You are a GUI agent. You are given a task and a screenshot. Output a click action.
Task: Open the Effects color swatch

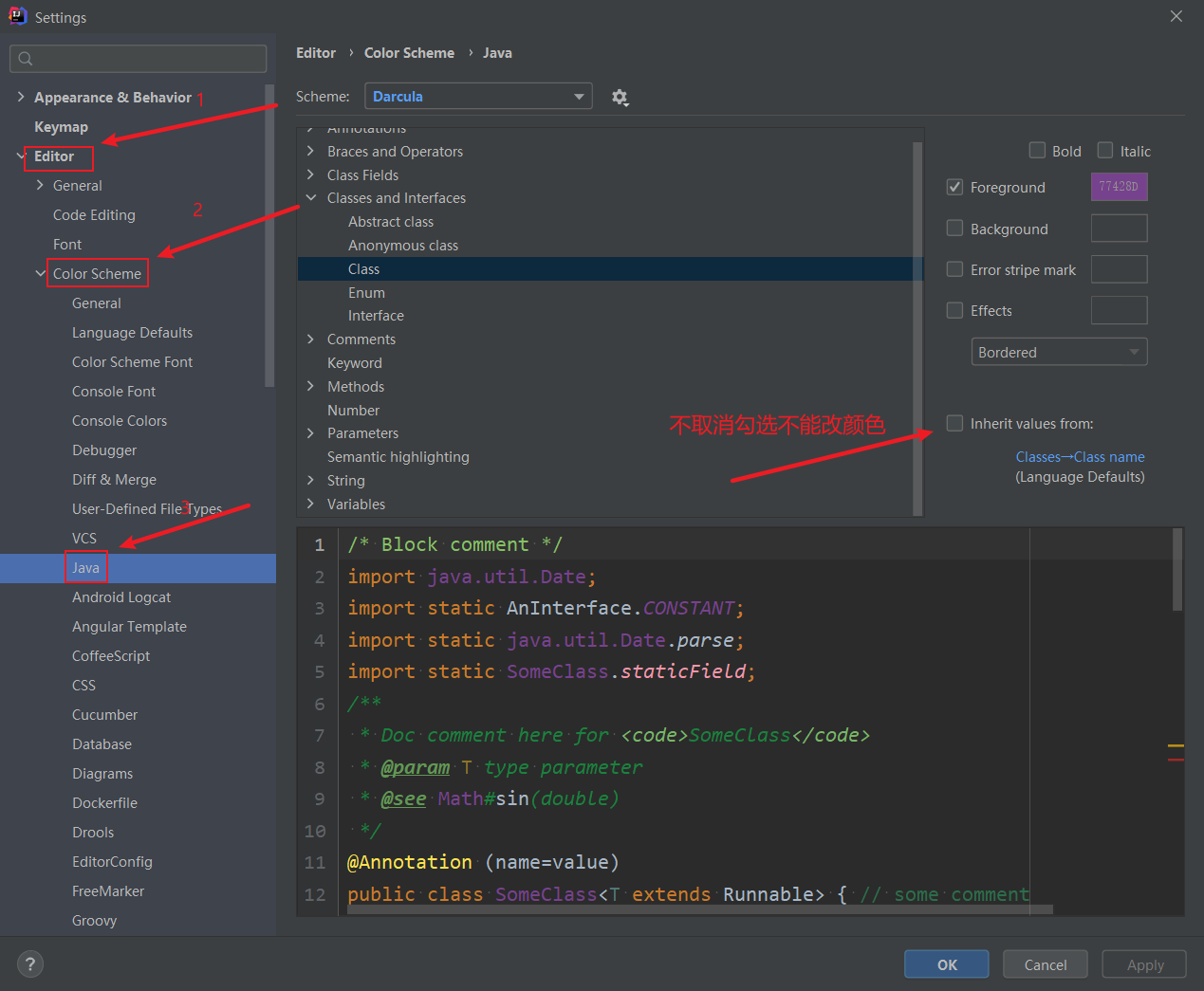[1120, 310]
